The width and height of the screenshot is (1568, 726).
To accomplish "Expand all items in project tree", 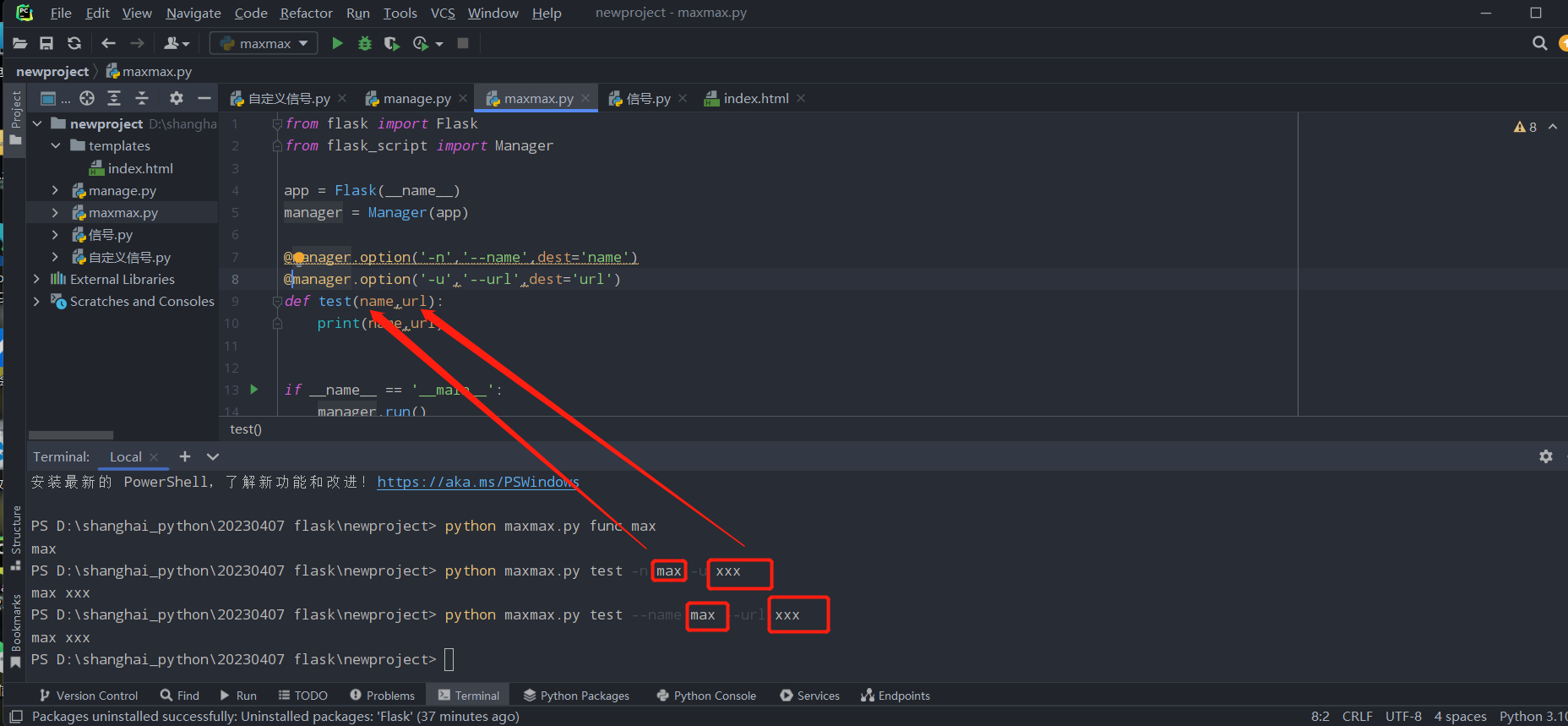I will [114, 98].
